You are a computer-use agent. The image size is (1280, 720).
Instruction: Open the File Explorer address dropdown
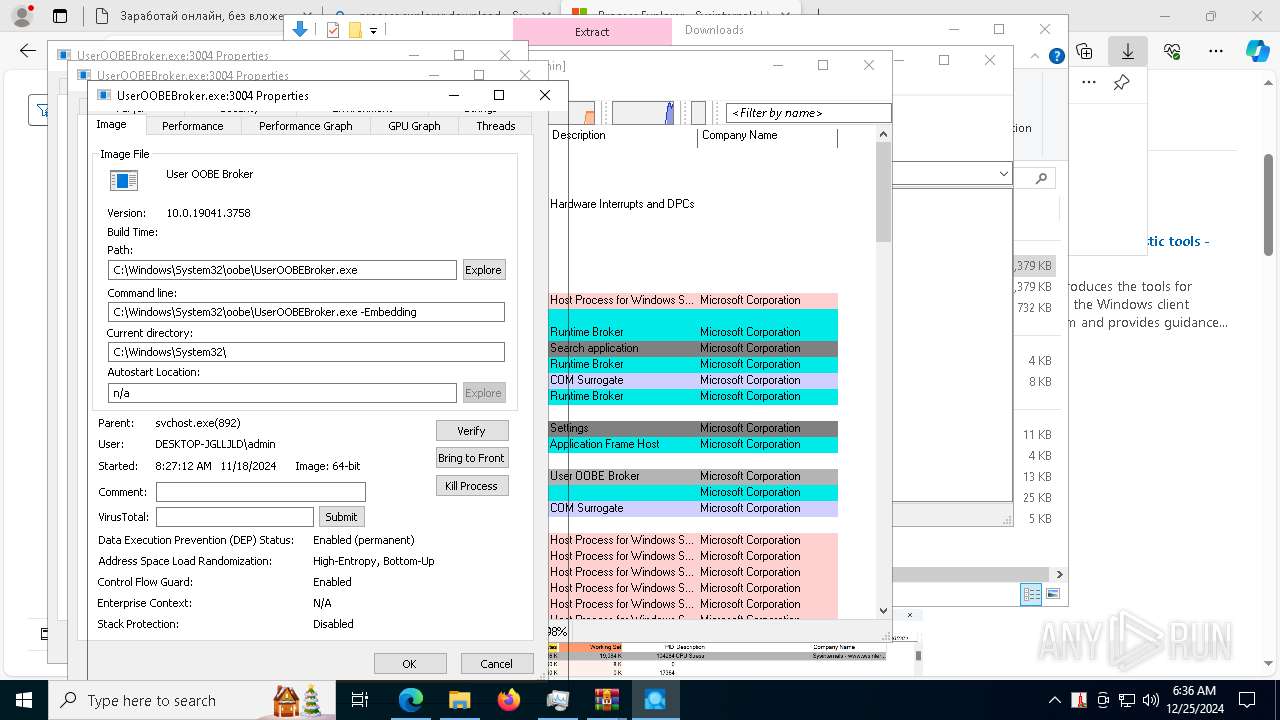1003,174
